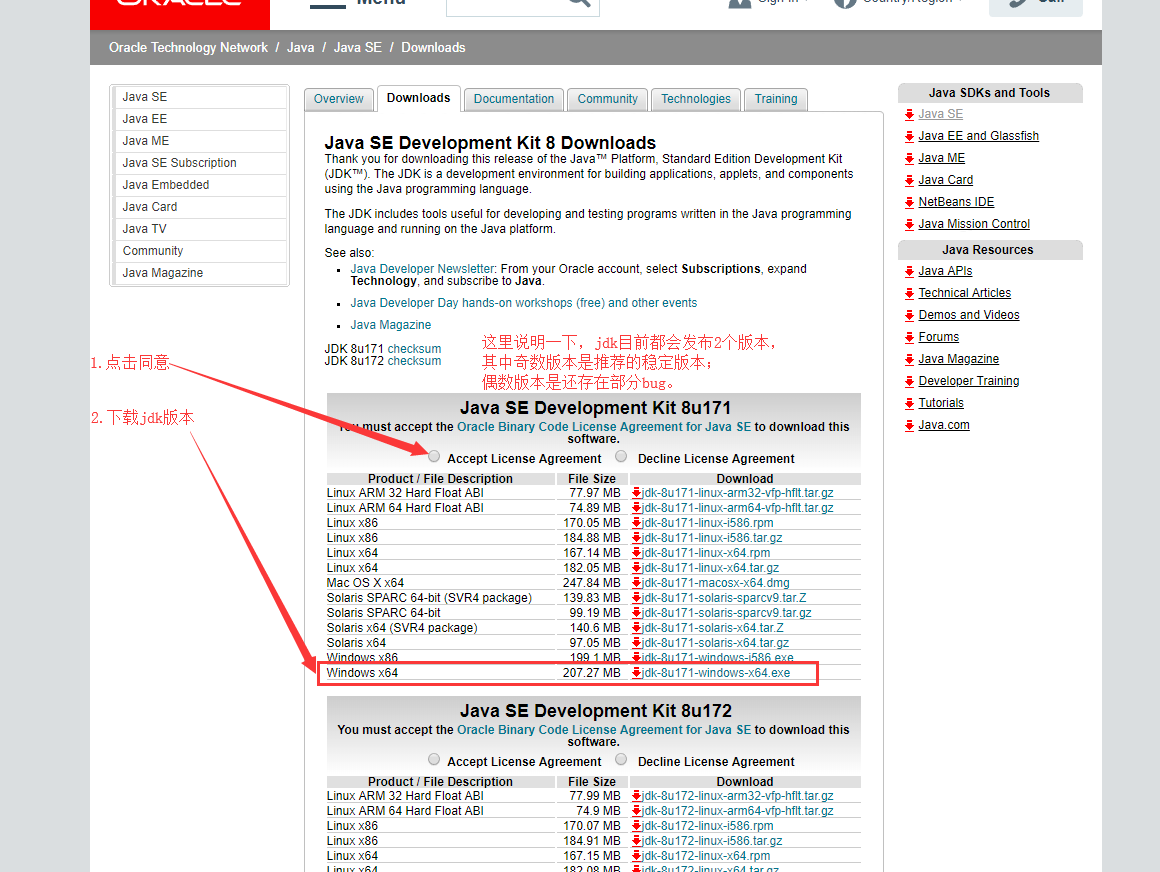Switch to the Documentation tab

[514, 99]
